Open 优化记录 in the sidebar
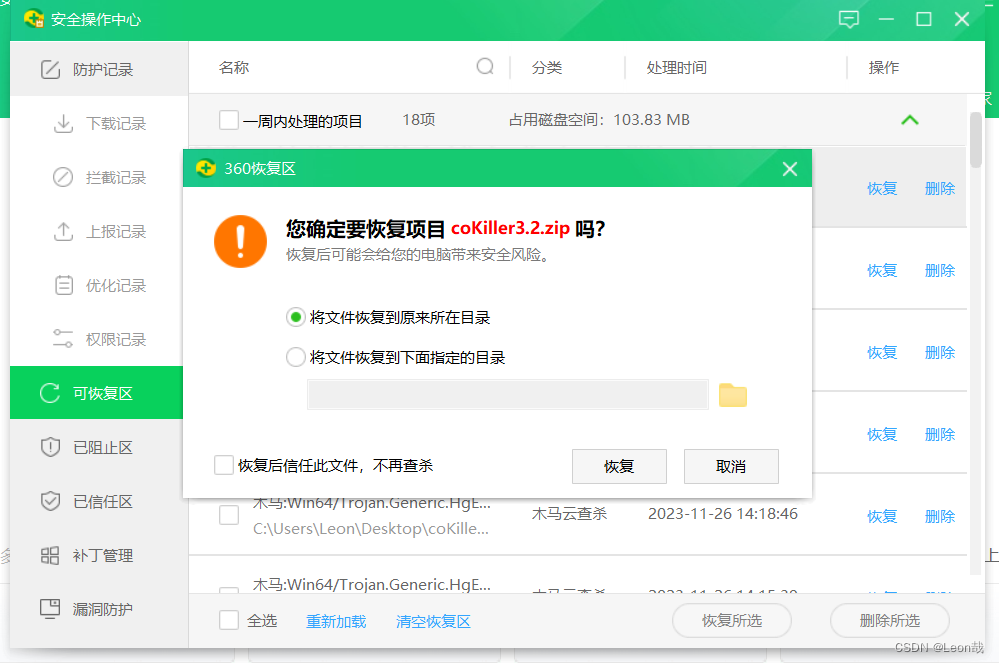This screenshot has height=663, width=999. [99, 285]
